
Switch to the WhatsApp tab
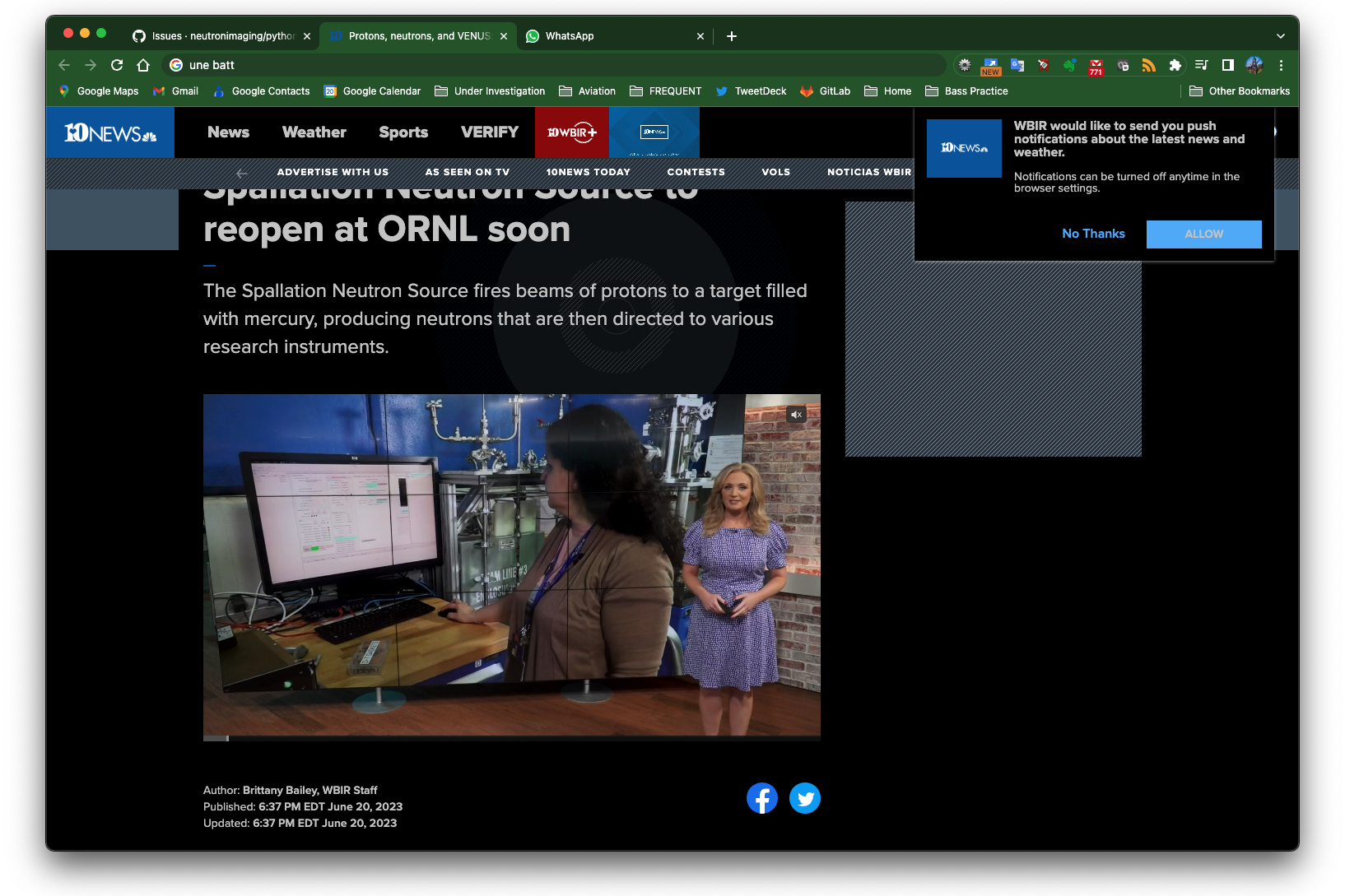coord(609,36)
